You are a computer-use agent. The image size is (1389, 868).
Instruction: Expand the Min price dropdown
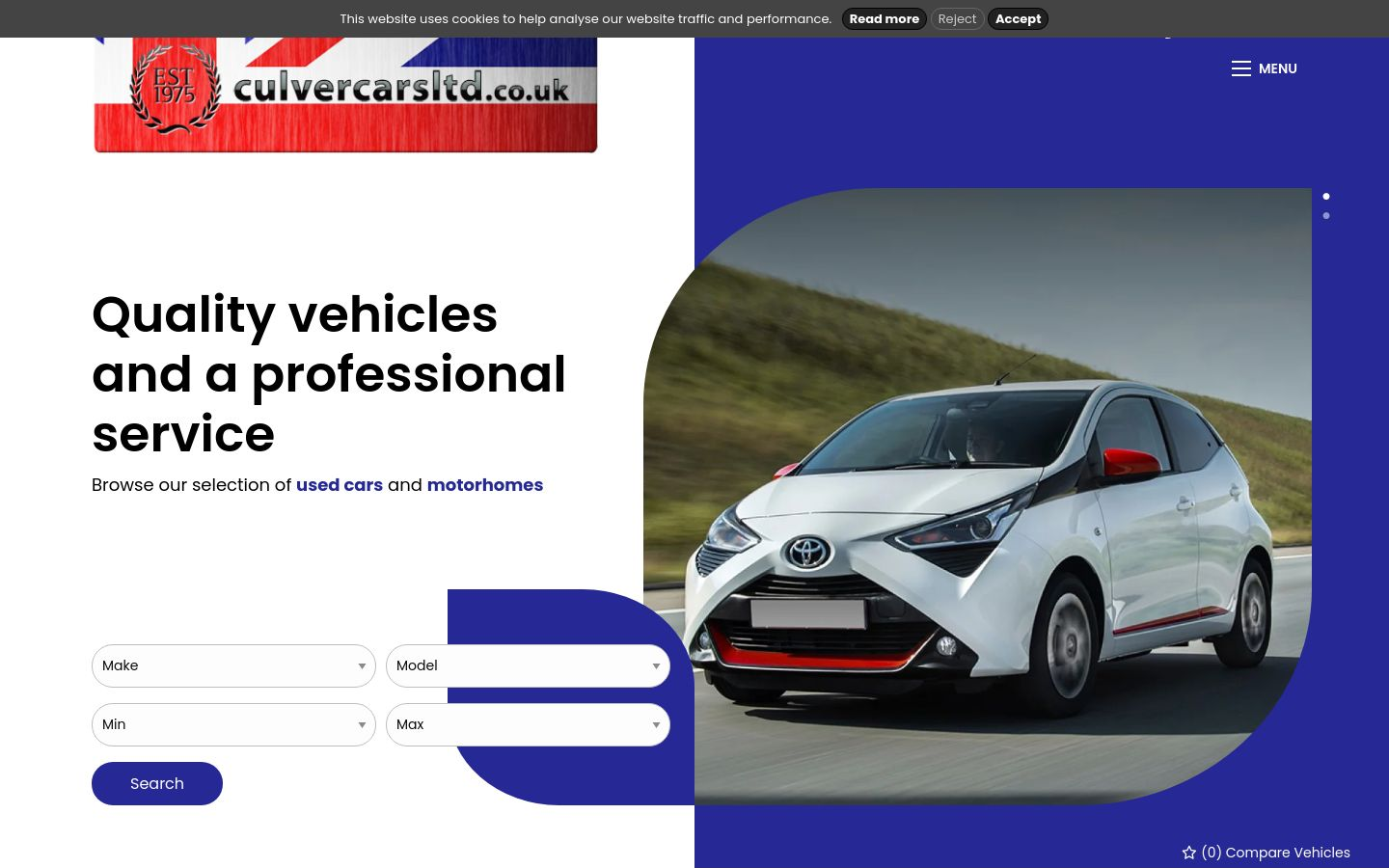point(233,724)
